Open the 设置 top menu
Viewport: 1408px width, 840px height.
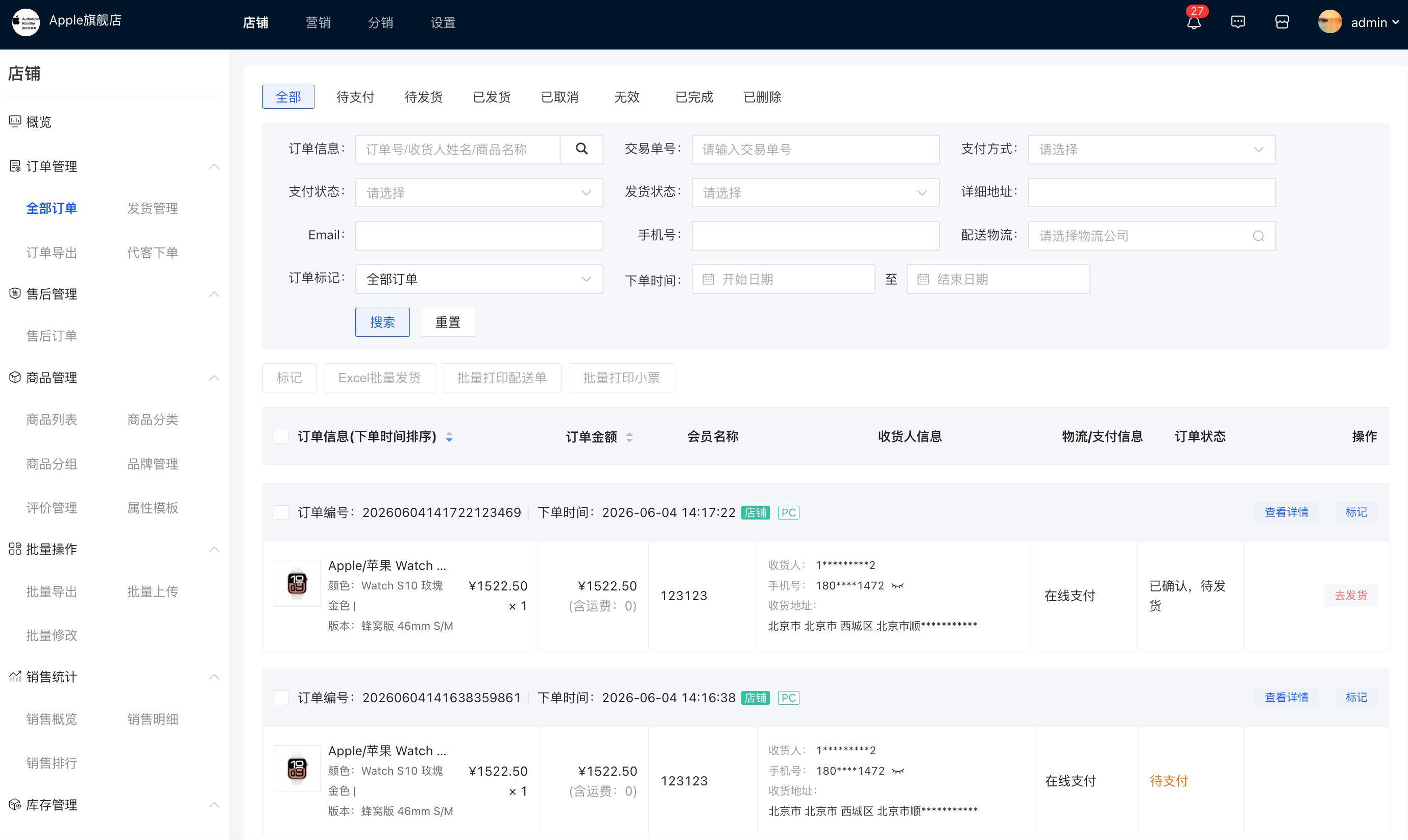[x=443, y=22]
